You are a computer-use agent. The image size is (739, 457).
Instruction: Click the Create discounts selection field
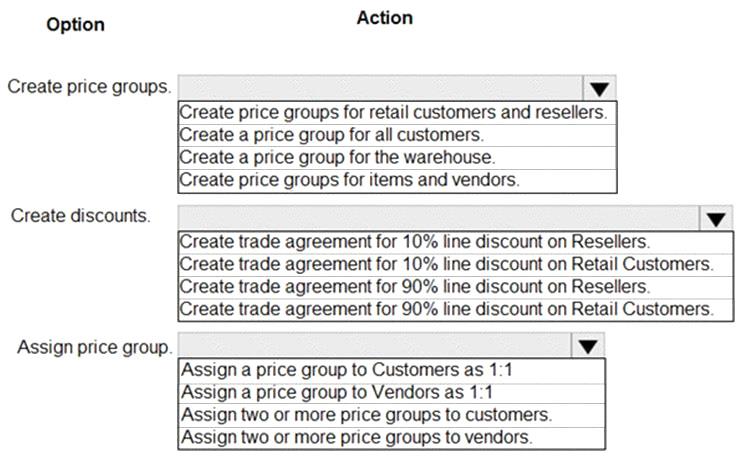438,219
